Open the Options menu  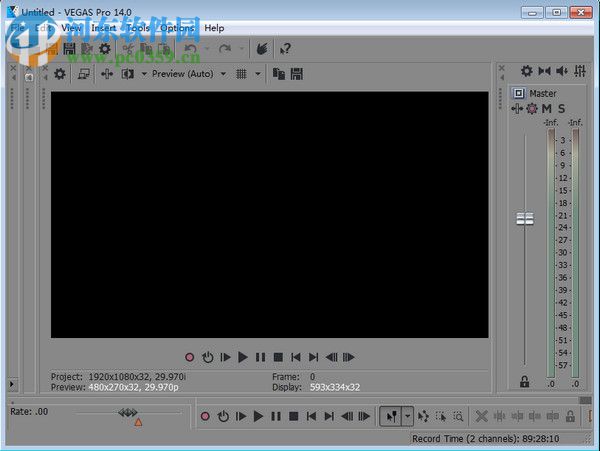177,28
